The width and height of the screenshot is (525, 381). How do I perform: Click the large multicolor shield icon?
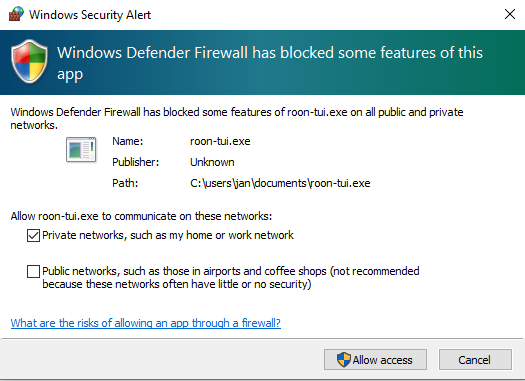click(29, 61)
